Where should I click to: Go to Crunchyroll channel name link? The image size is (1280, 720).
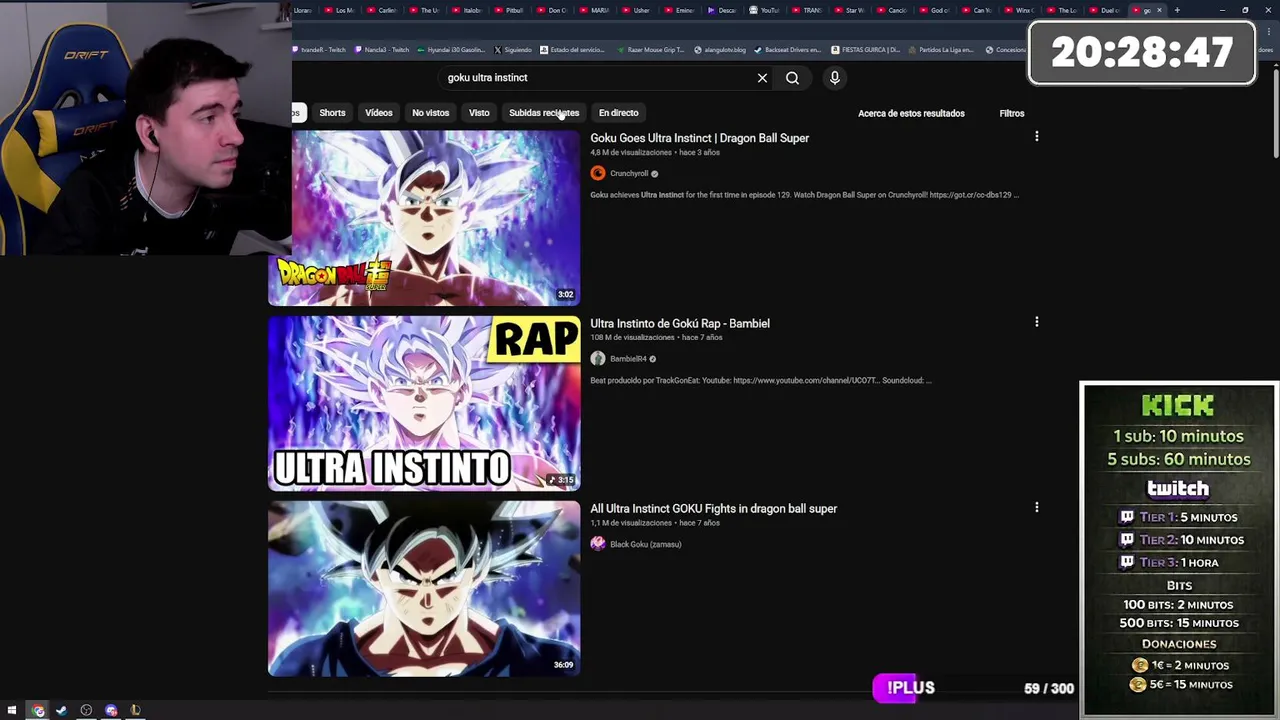(x=629, y=173)
